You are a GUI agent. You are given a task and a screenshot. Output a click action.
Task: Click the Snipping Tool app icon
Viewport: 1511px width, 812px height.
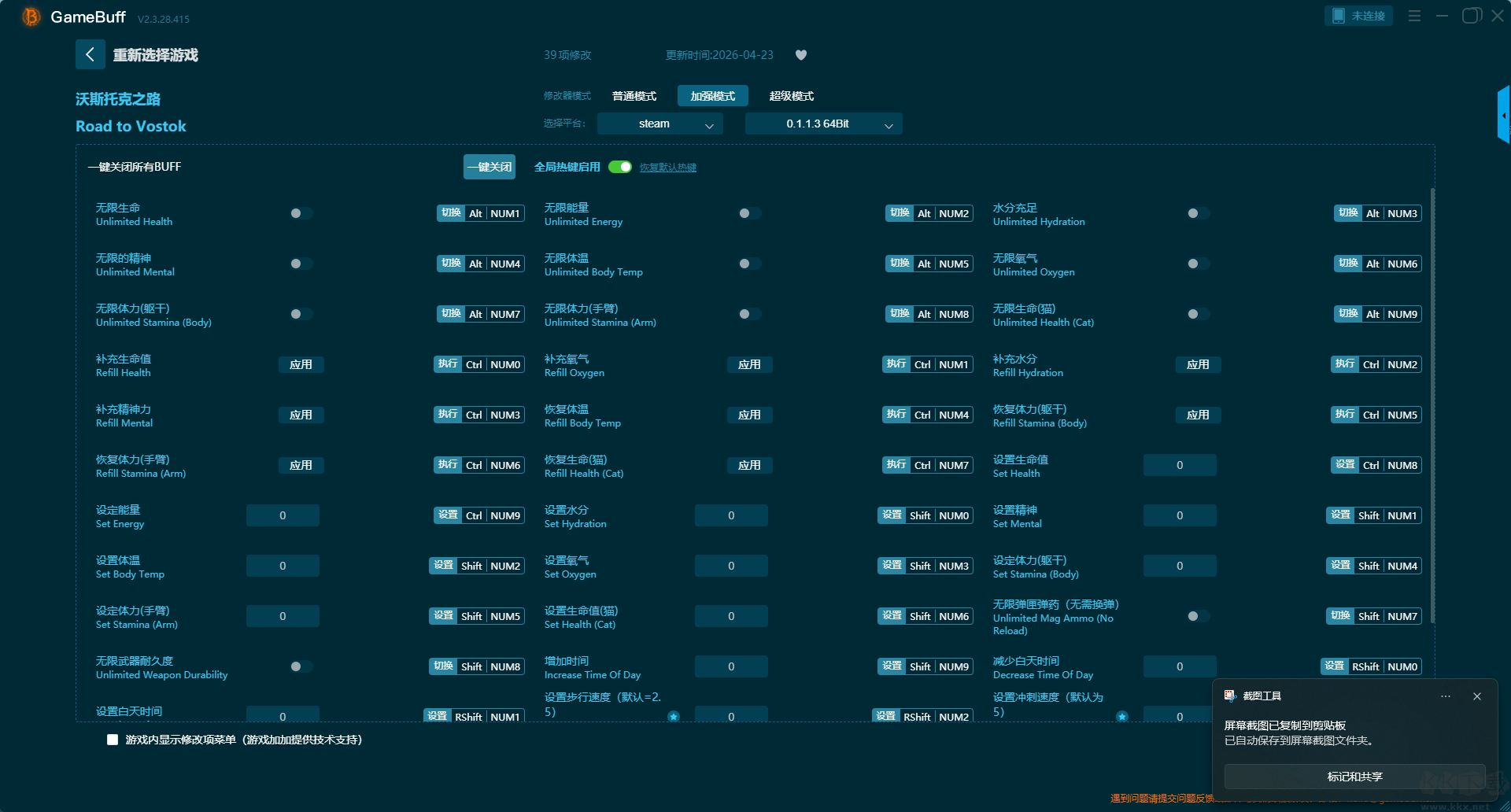(x=1230, y=696)
